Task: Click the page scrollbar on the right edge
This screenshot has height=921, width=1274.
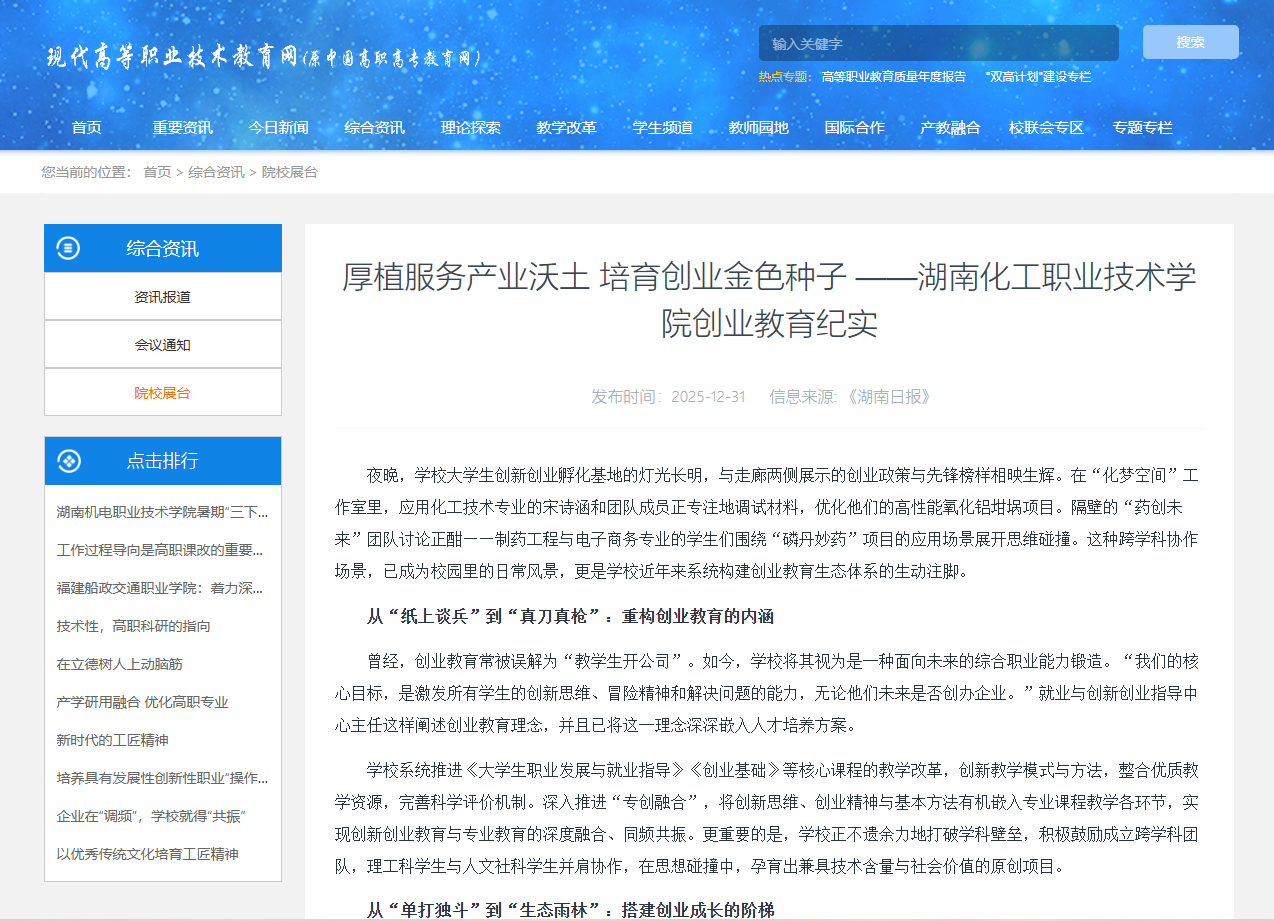Action: (x=1268, y=460)
